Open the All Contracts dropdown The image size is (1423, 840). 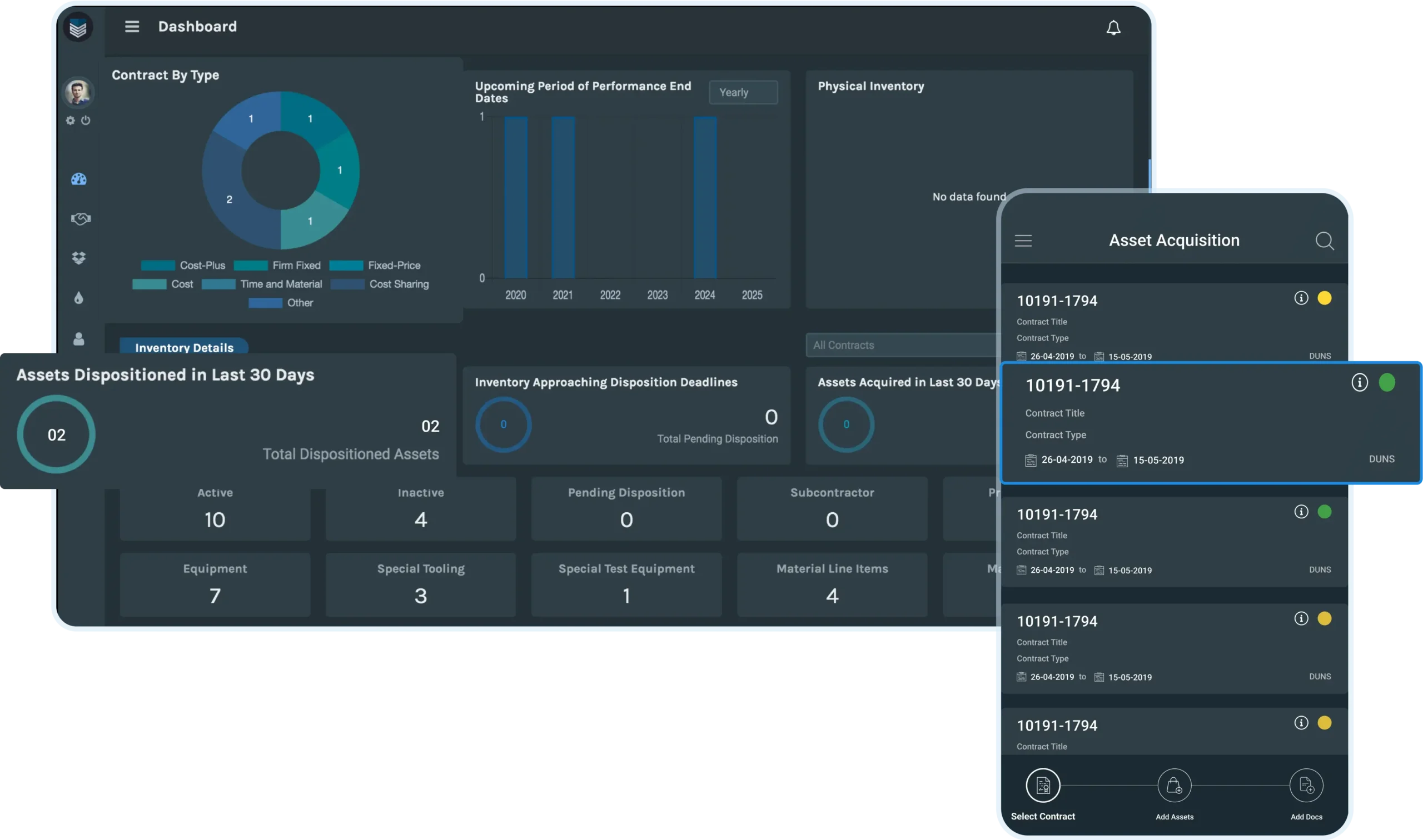pyautogui.click(x=903, y=346)
